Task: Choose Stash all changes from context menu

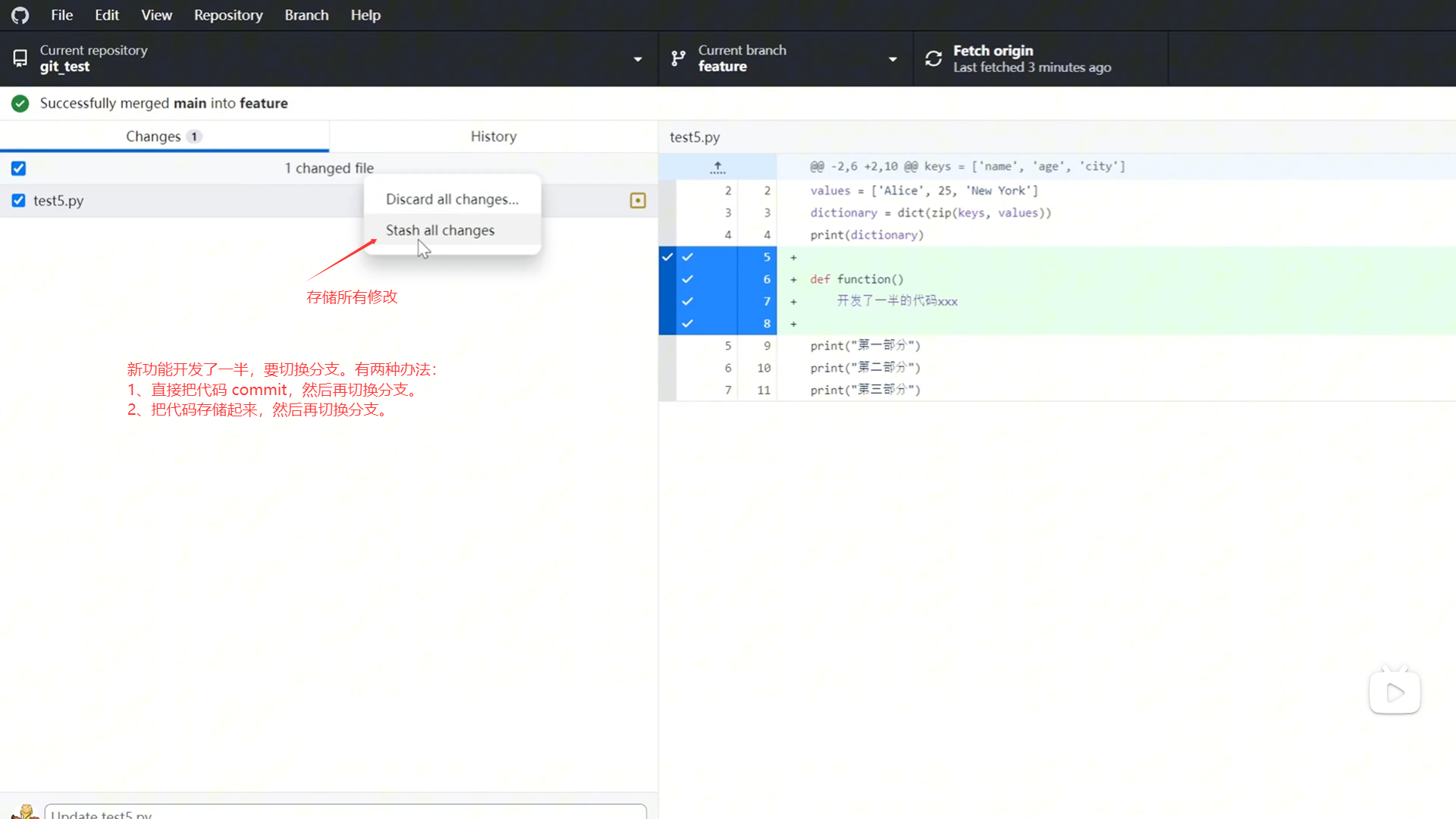Action: pos(440,231)
